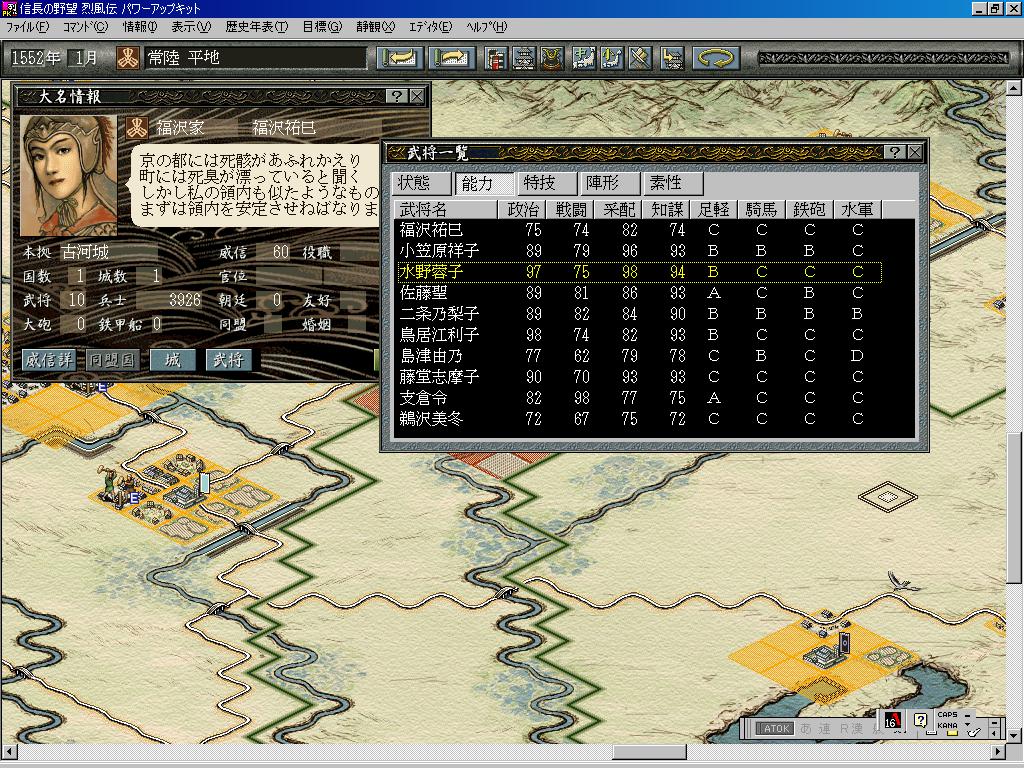Click the circular end-turn arrow button
This screenshot has width=1024, height=768.
[716, 58]
